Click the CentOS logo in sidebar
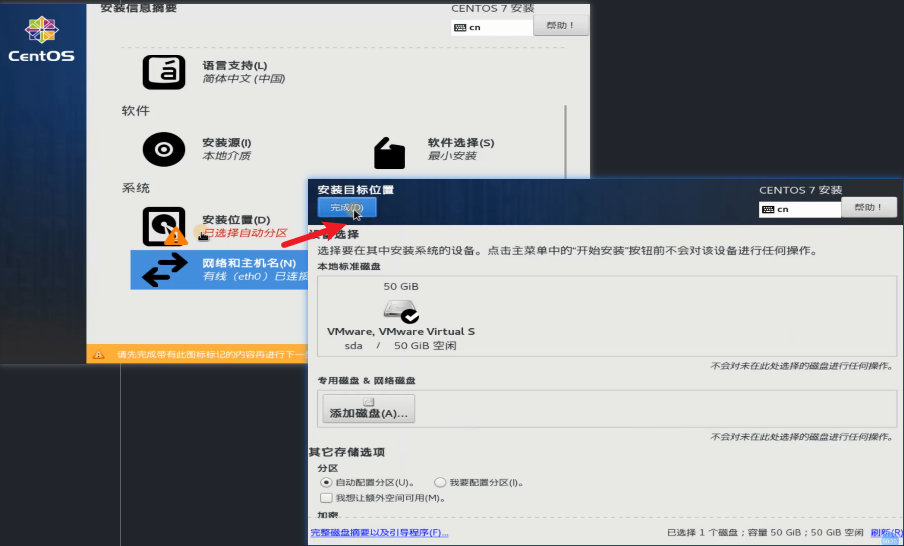The height and width of the screenshot is (546, 904). coord(42,39)
